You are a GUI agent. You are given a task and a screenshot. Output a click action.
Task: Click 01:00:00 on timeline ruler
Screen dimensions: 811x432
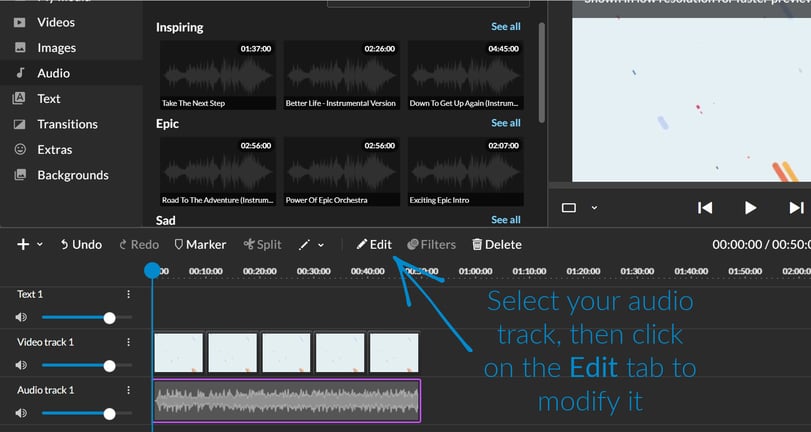[475, 271]
